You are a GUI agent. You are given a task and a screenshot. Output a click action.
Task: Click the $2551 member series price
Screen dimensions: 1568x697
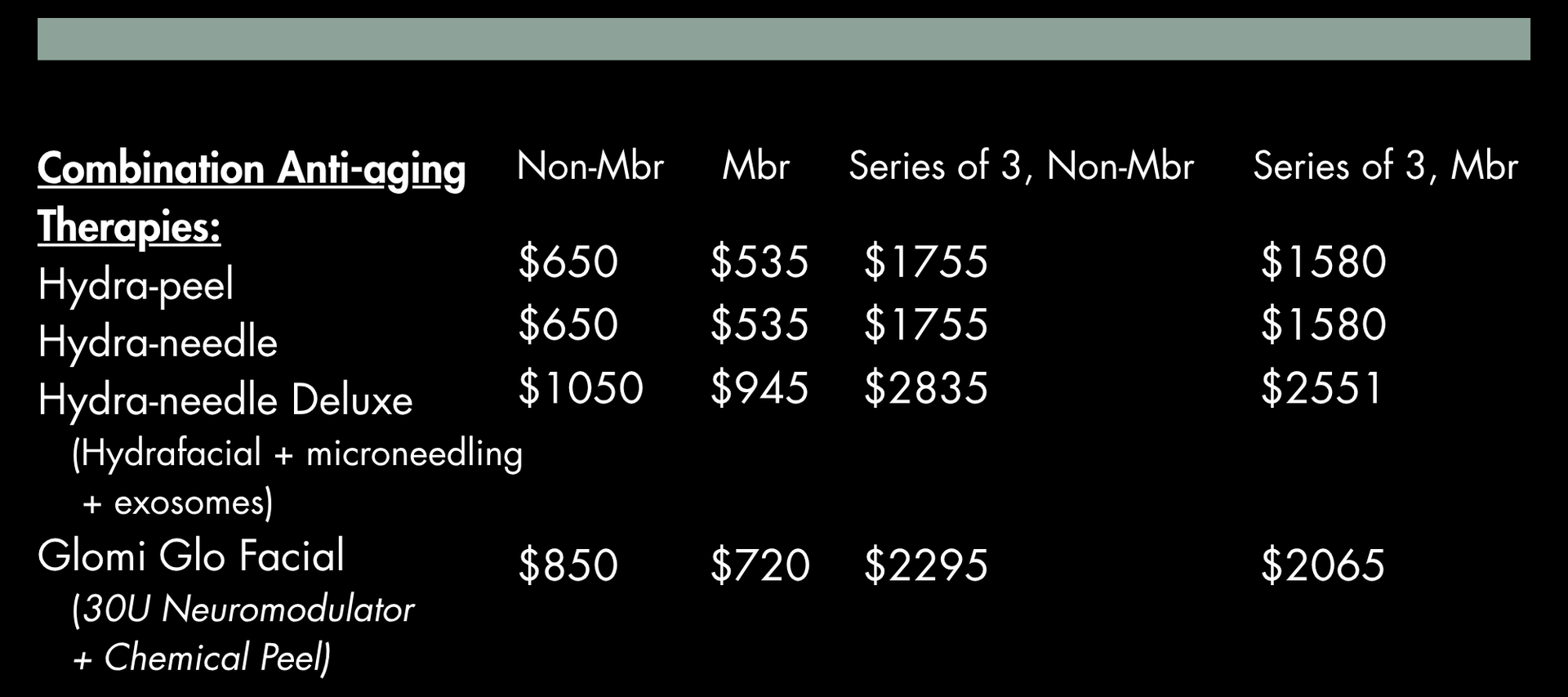pyautogui.click(x=1321, y=388)
